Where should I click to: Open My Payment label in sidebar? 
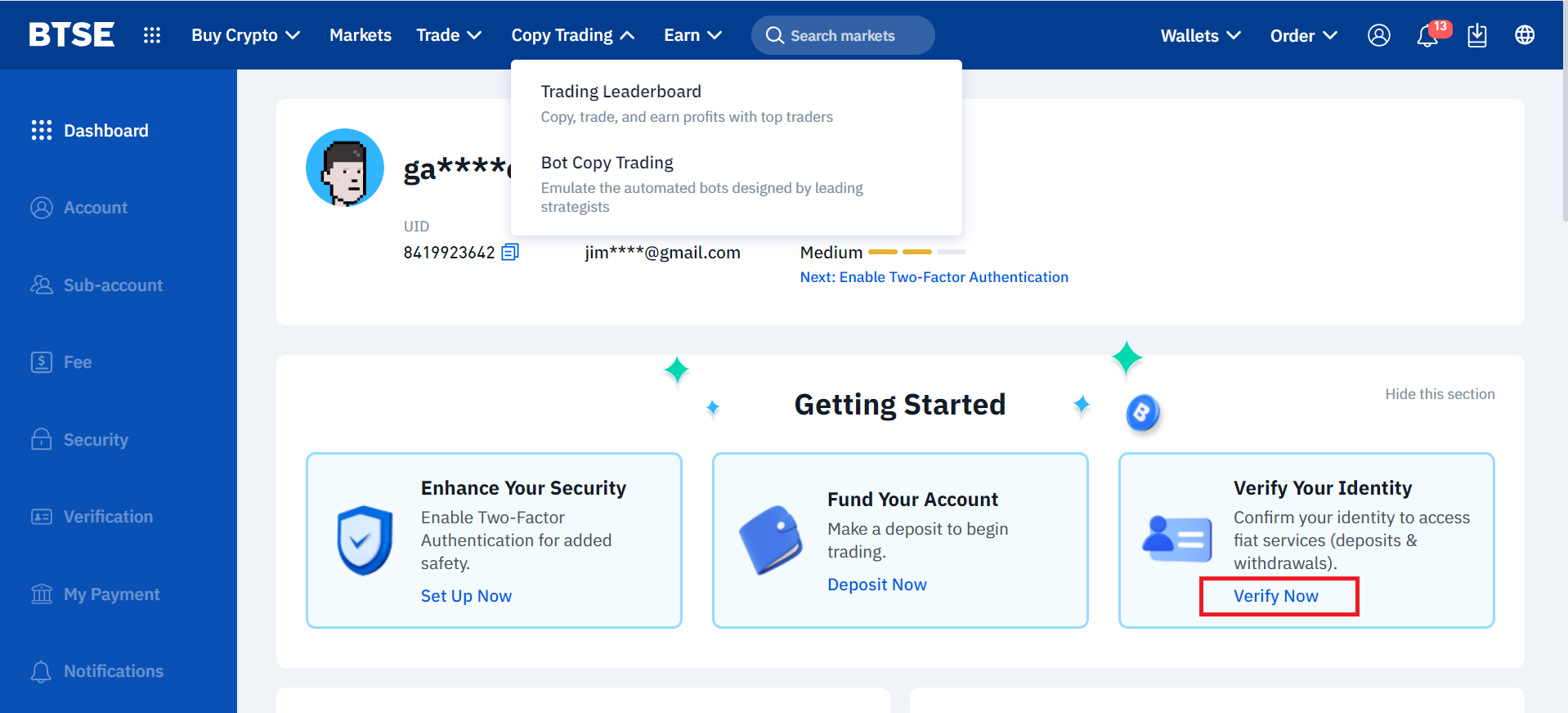coord(112,594)
